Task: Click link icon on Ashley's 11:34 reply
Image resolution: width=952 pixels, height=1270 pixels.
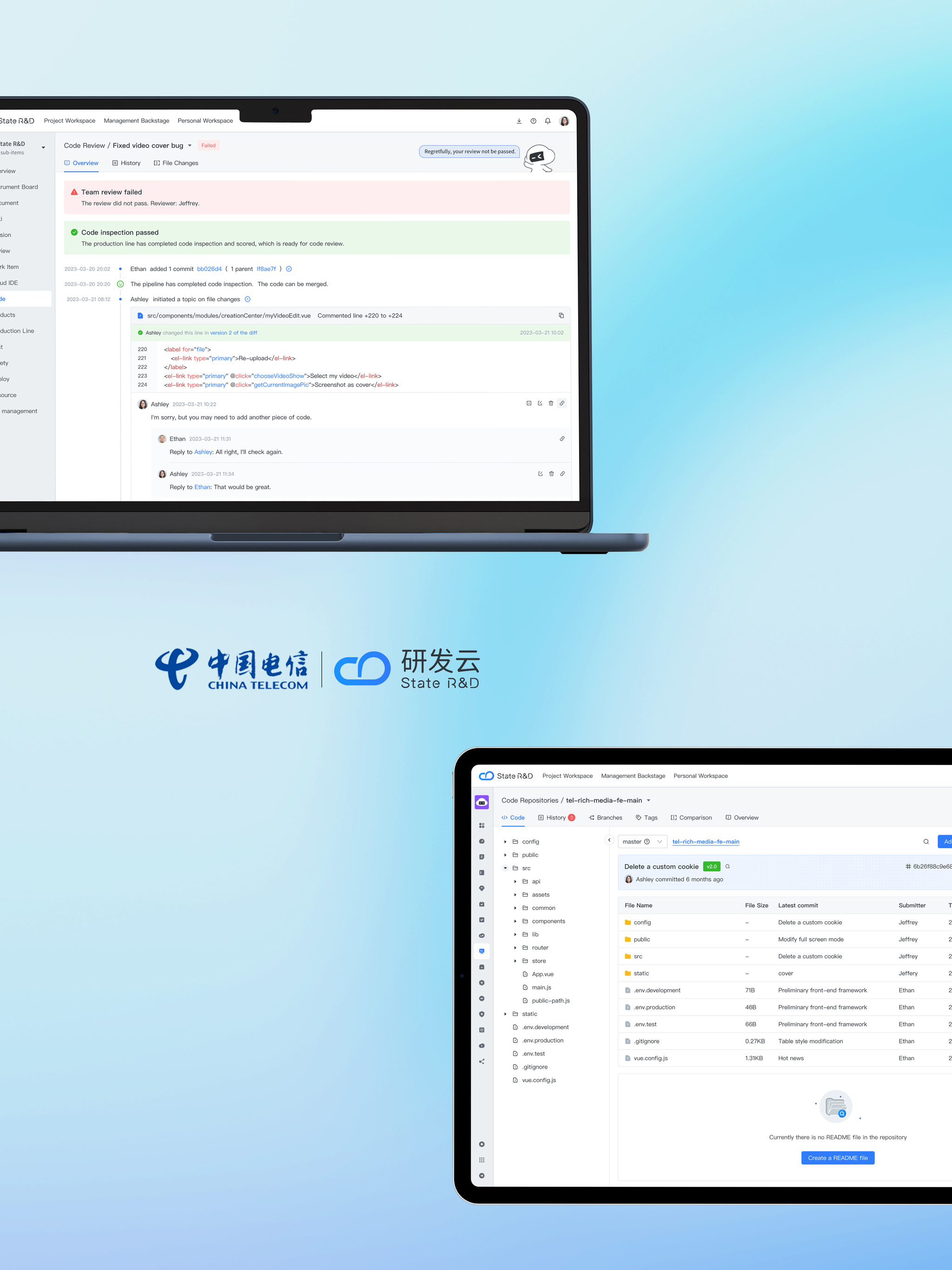Action: [562, 474]
